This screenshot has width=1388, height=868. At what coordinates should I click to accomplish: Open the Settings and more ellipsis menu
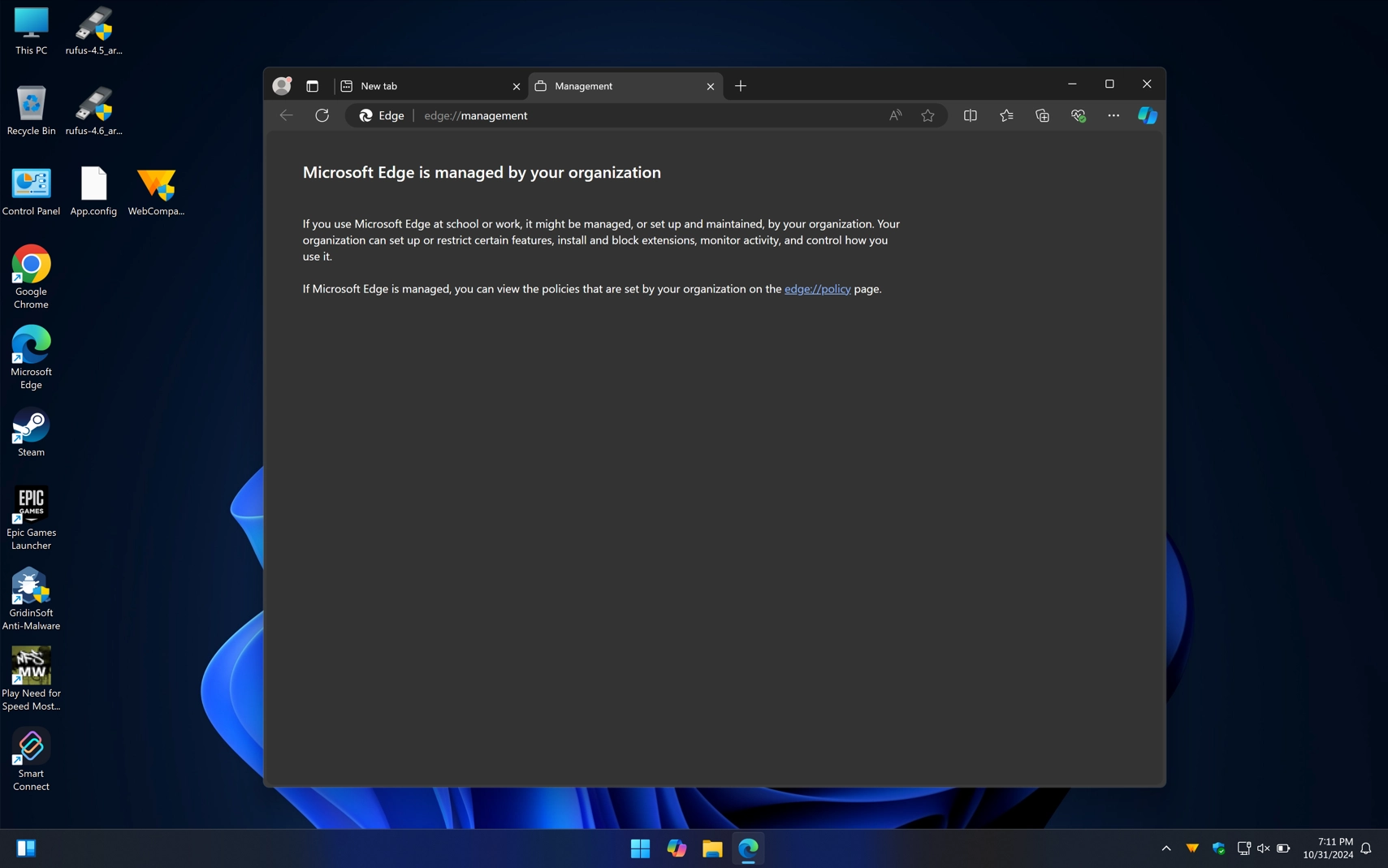click(1113, 114)
